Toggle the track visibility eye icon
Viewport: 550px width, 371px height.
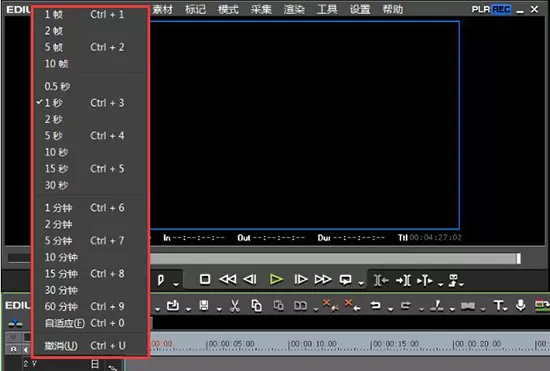click(x=13, y=337)
